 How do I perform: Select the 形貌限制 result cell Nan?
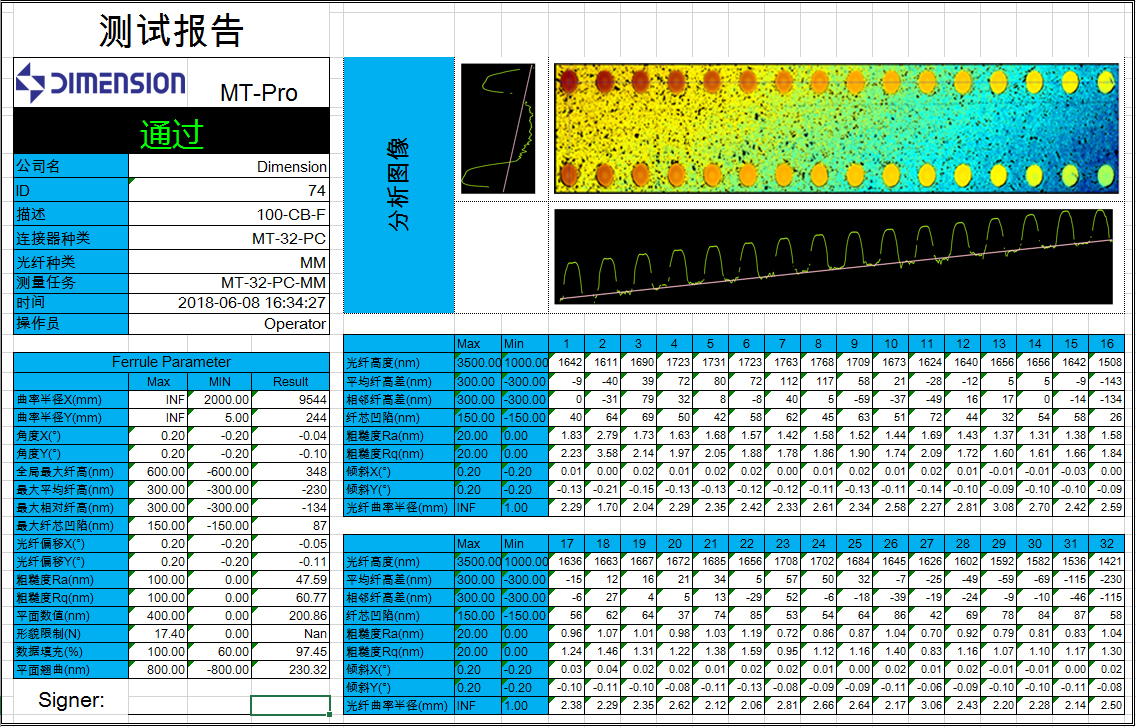pos(290,633)
